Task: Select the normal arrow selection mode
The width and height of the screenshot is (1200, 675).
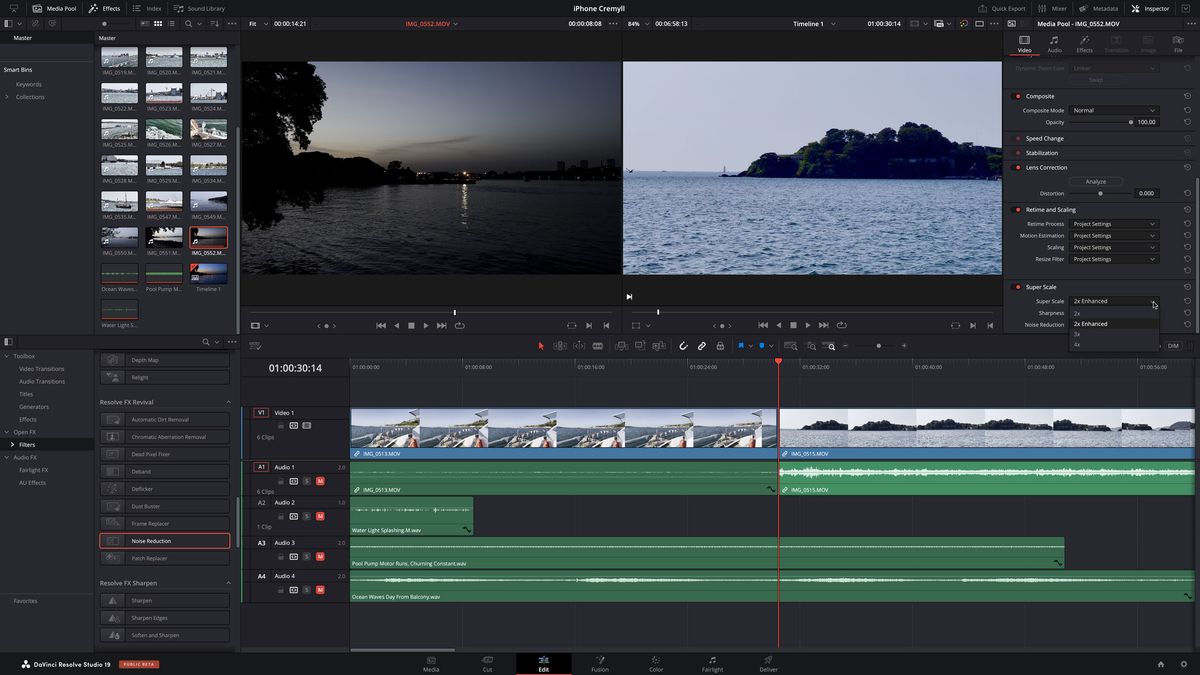Action: pyautogui.click(x=541, y=345)
